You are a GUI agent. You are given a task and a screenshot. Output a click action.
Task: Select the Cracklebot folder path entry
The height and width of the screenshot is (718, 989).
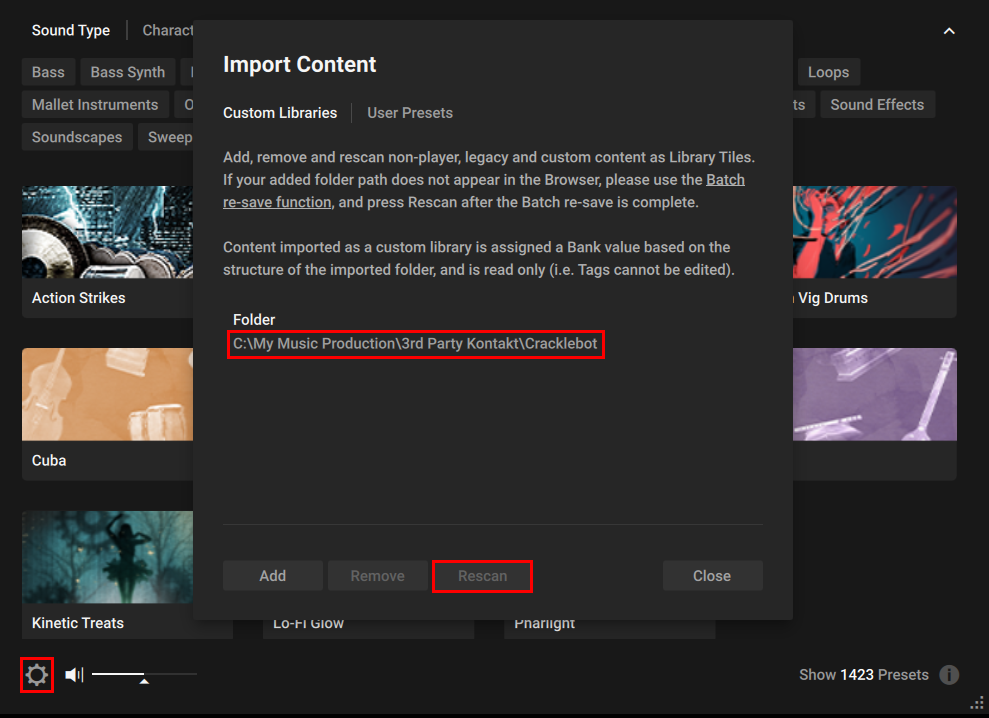point(415,344)
